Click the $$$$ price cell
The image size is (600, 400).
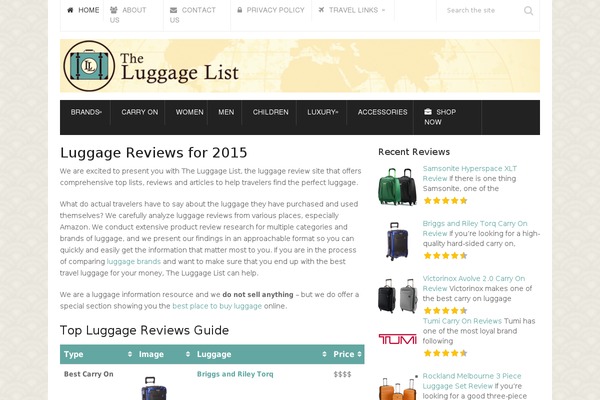(342, 374)
